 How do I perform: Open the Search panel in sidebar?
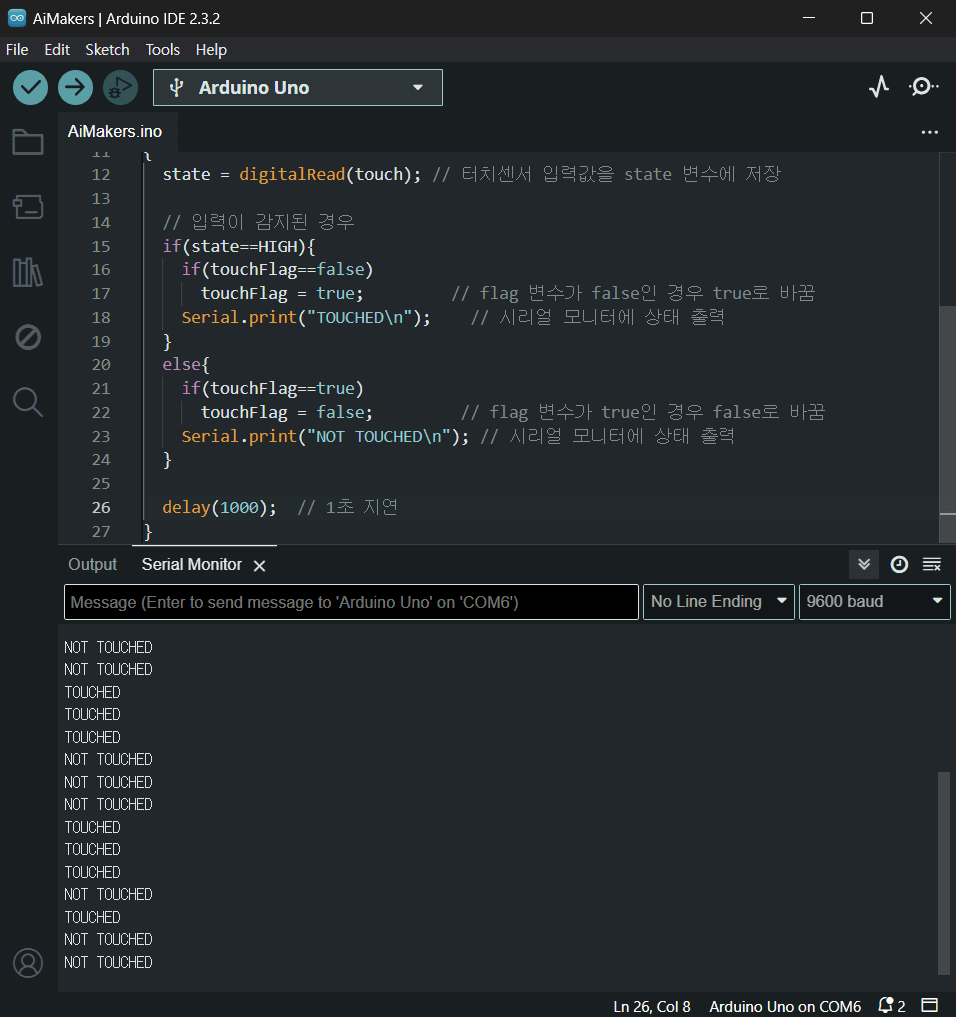tap(28, 402)
